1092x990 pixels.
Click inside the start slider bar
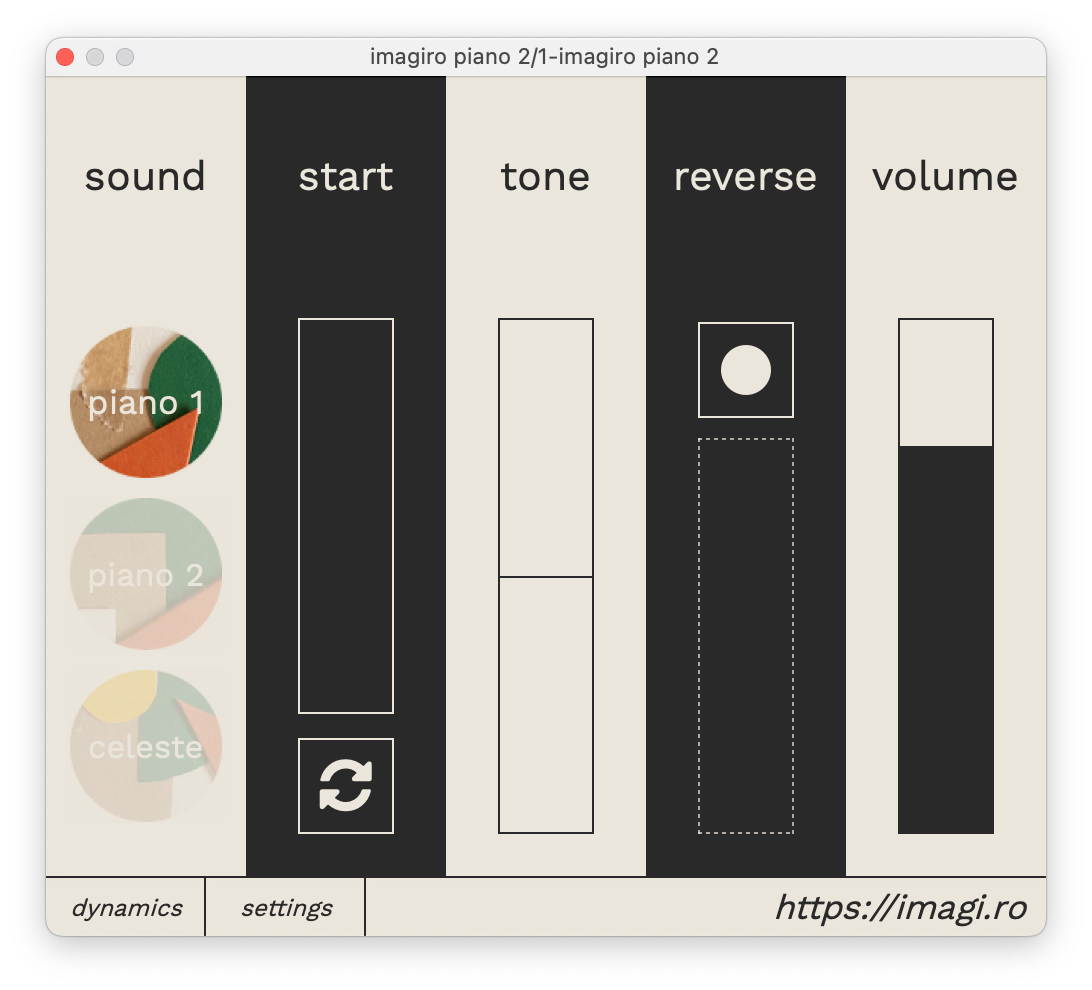(x=346, y=515)
